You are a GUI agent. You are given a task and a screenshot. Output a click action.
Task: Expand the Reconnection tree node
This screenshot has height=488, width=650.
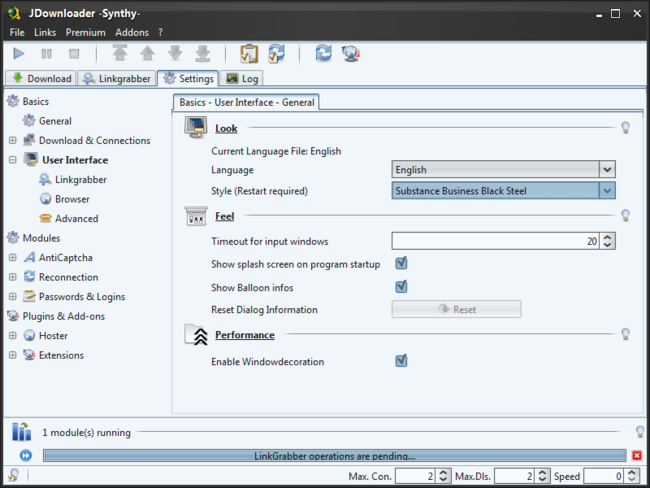pos(12,277)
